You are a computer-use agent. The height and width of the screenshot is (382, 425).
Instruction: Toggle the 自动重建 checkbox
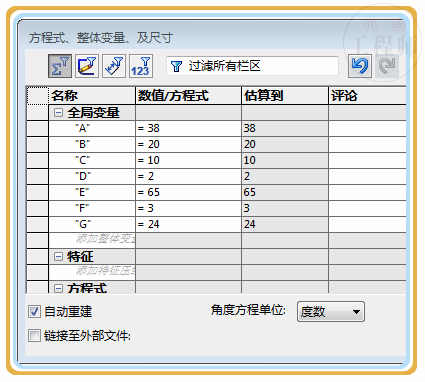click(x=34, y=312)
